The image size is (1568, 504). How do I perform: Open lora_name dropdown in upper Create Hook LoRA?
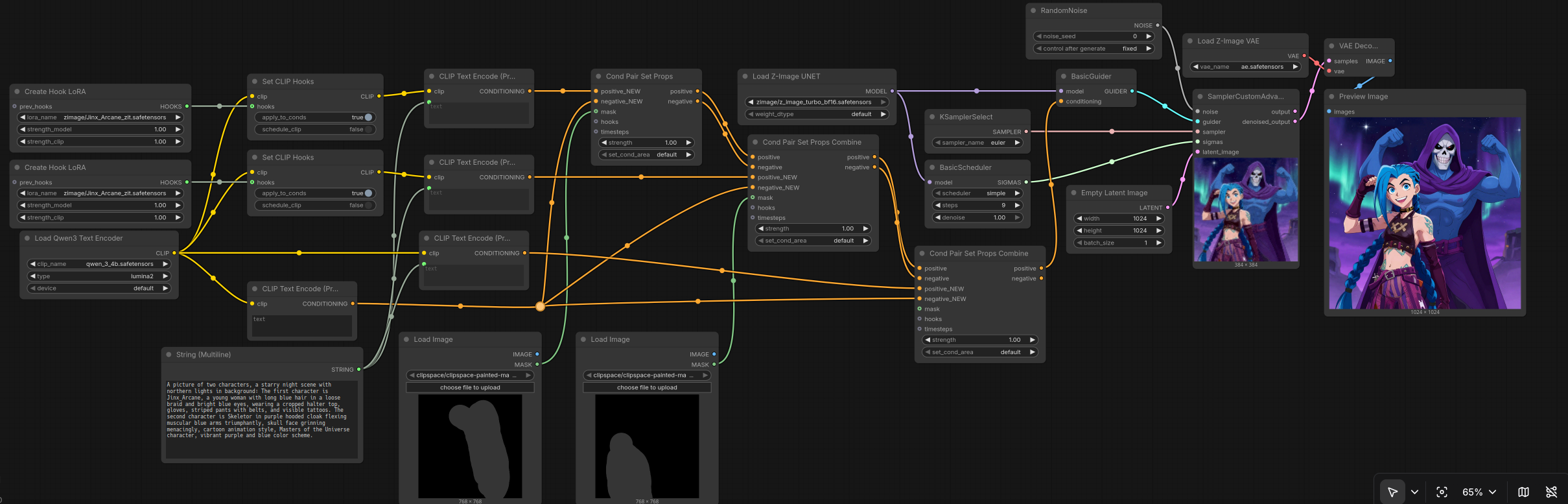pyautogui.click(x=100, y=117)
